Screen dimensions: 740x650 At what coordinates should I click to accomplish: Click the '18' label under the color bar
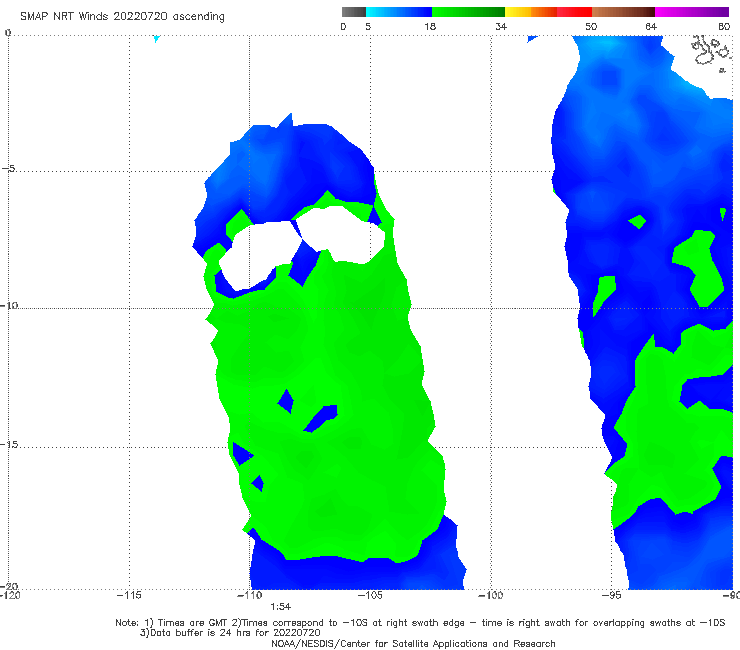pyautogui.click(x=430, y=26)
